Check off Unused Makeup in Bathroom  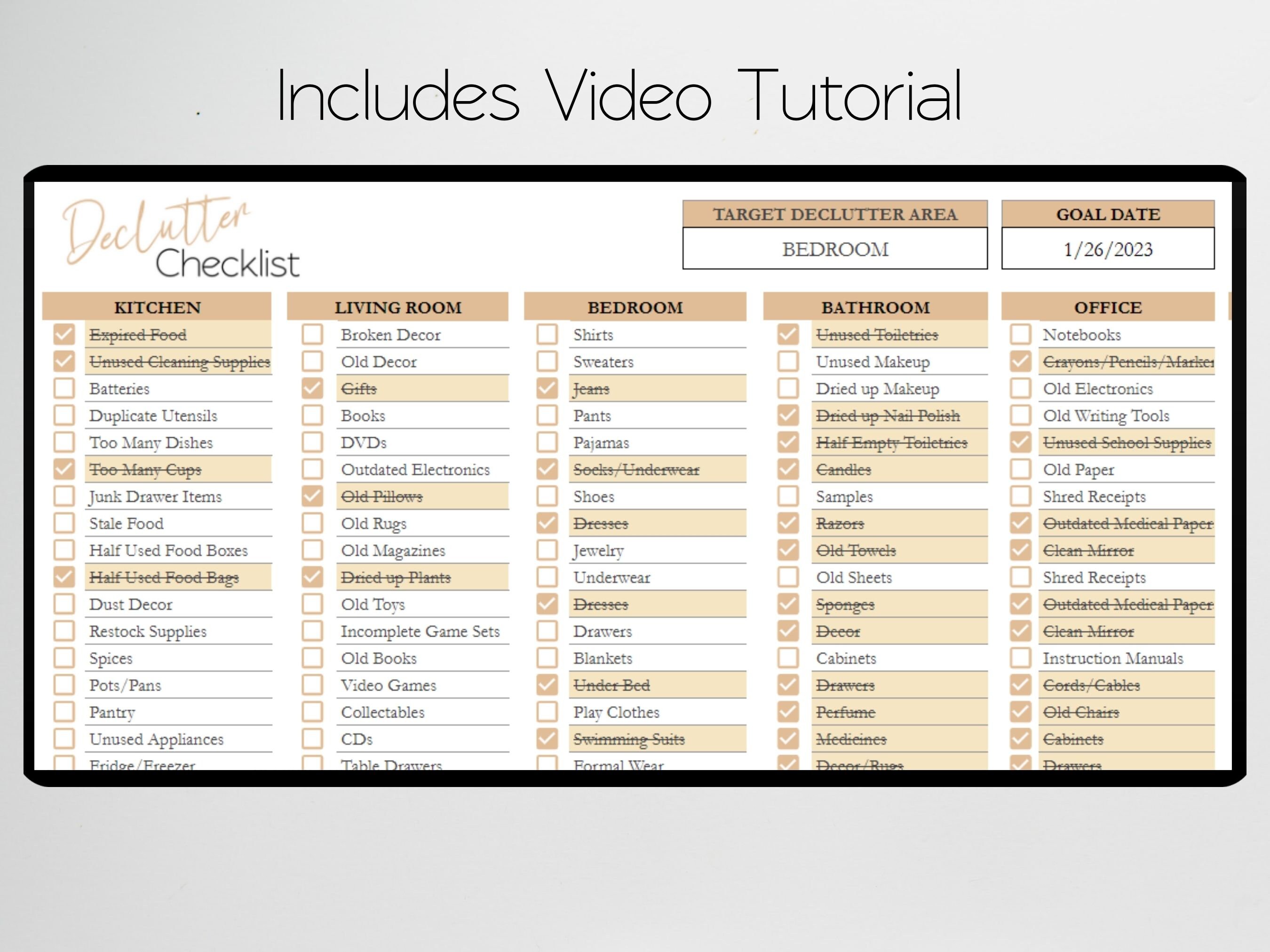coord(788,362)
